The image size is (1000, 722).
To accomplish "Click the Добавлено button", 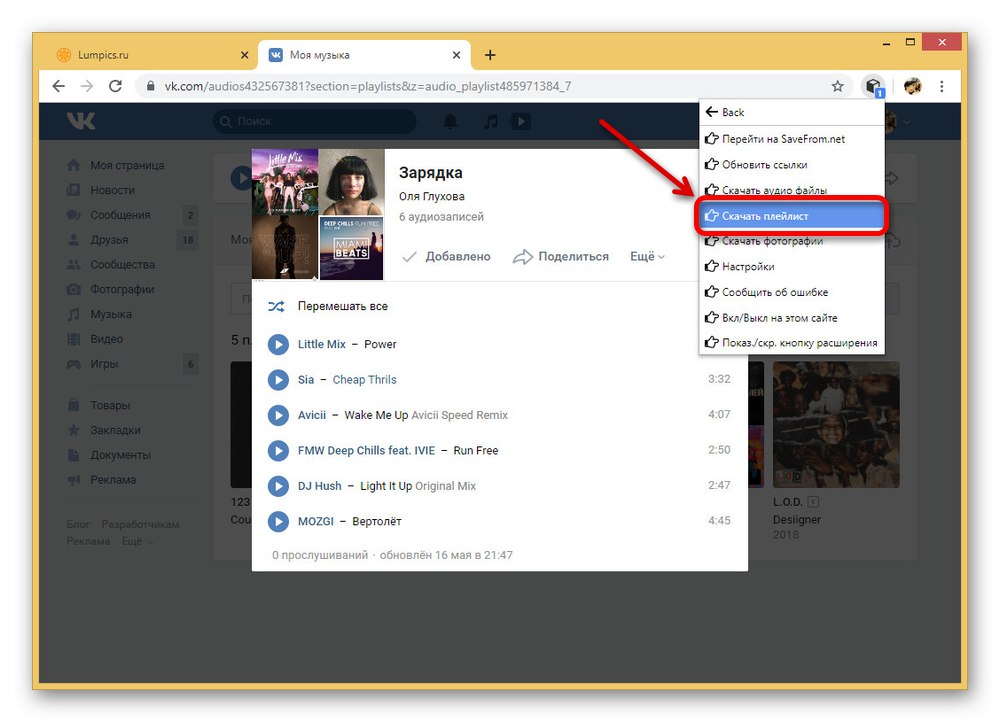I will click(x=446, y=256).
